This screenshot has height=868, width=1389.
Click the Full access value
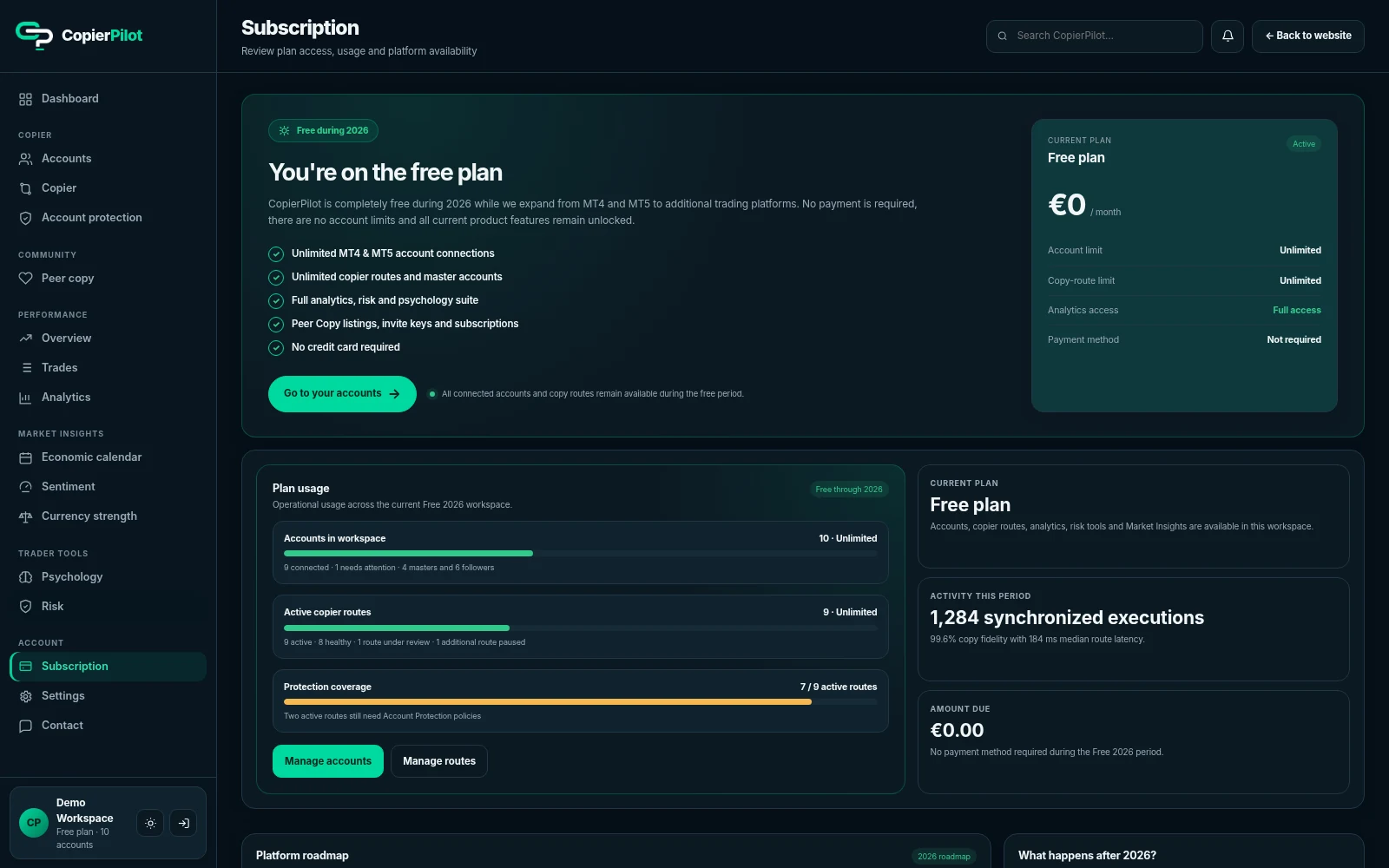tap(1297, 311)
